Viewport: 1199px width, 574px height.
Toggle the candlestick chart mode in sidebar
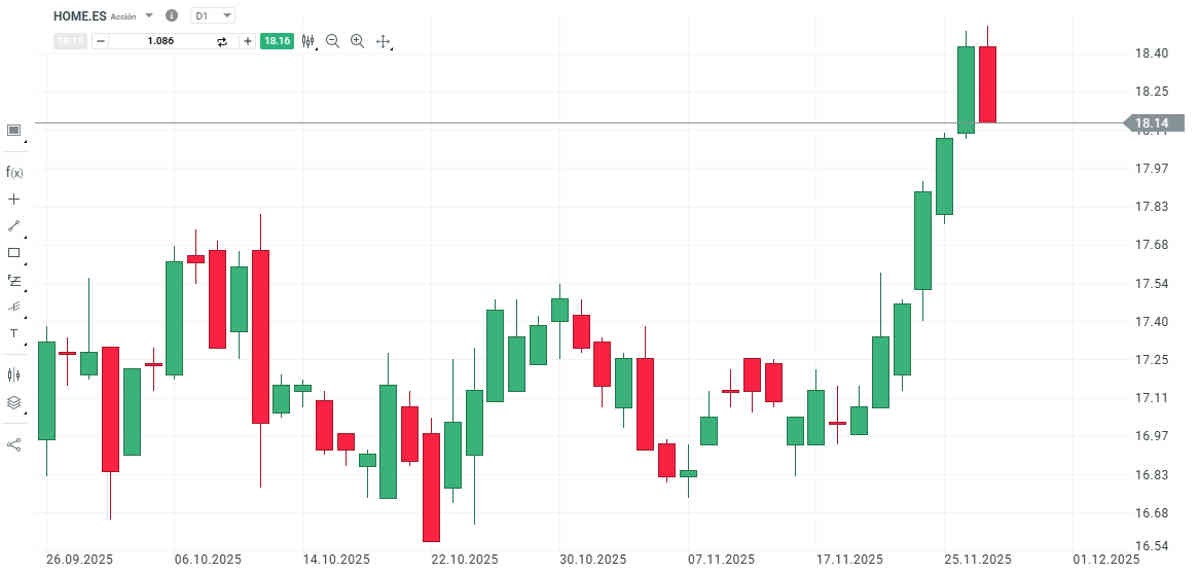point(14,374)
